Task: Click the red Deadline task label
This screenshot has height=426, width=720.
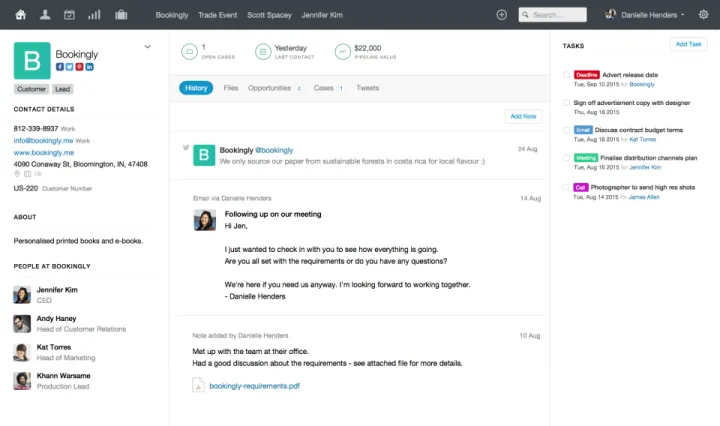Action: click(x=586, y=74)
